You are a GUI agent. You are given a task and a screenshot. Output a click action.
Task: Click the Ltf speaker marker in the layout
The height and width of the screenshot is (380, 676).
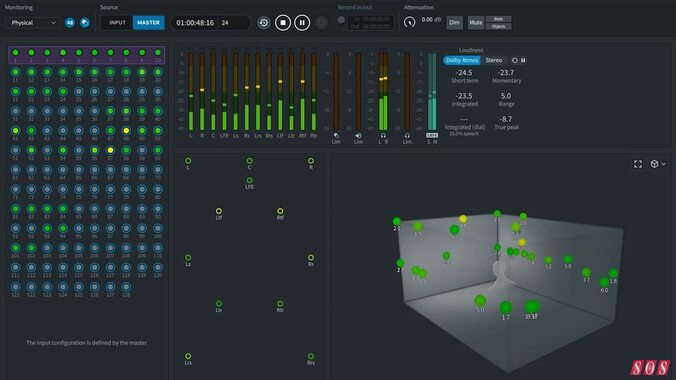pos(219,211)
